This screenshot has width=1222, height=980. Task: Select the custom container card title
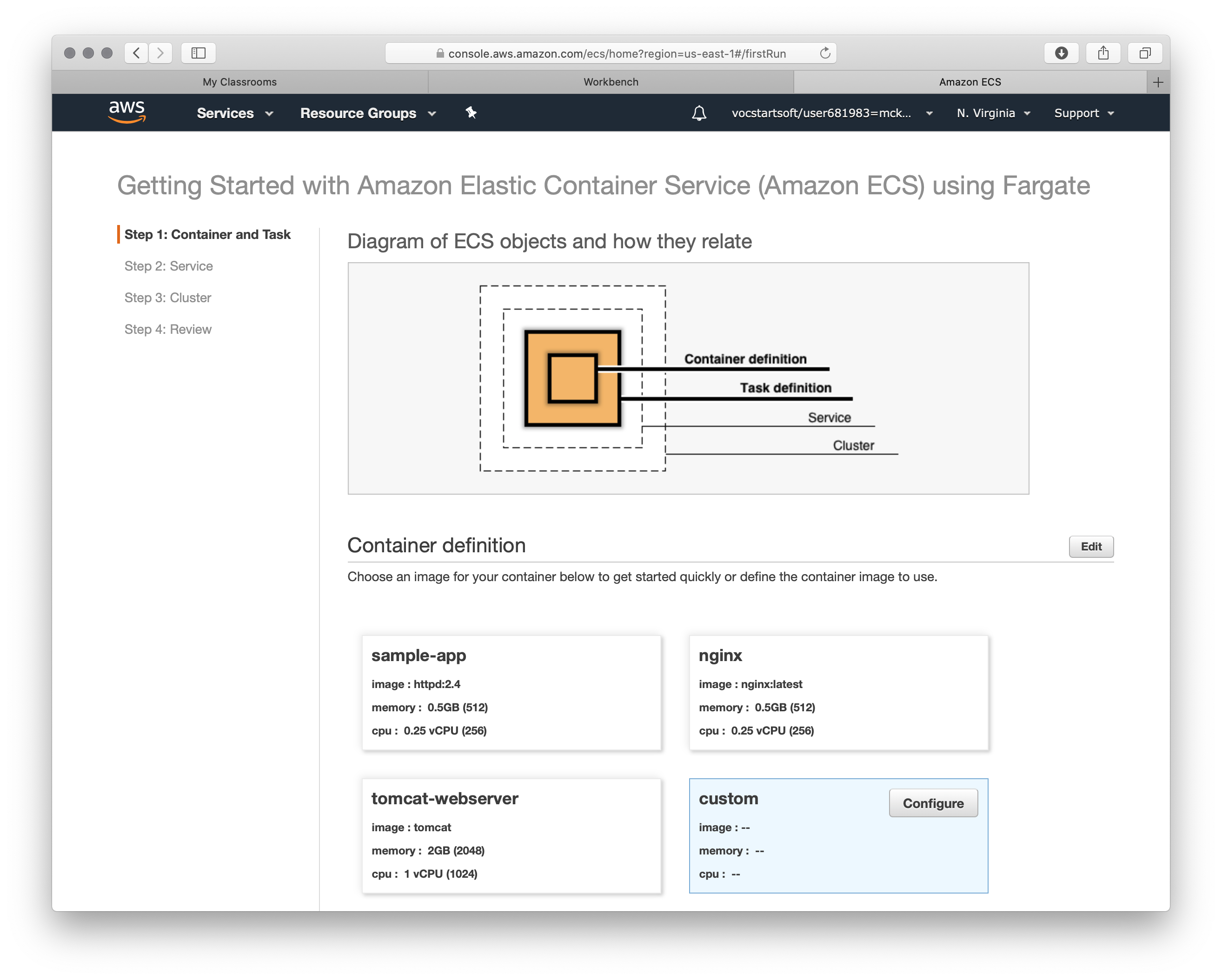point(728,799)
